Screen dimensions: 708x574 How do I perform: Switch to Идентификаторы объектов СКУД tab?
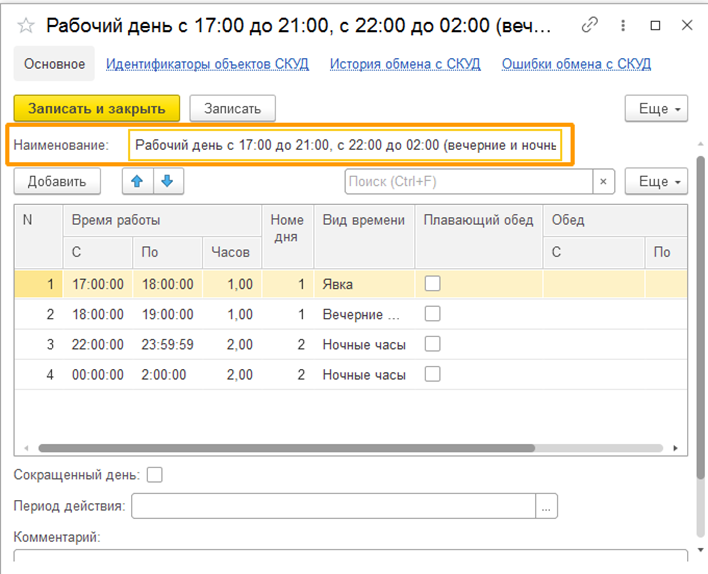(207, 64)
